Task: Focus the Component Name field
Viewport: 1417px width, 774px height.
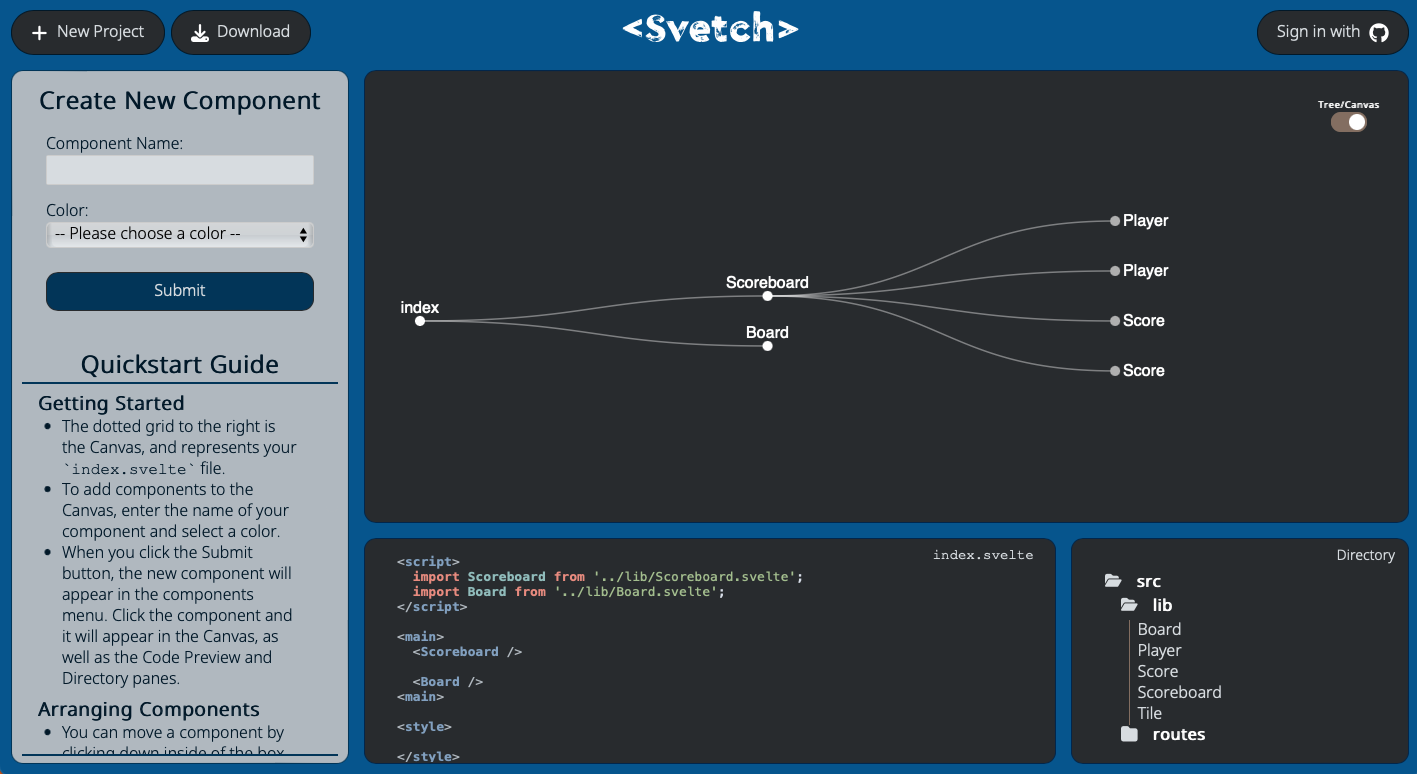Action: coord(180,170)
